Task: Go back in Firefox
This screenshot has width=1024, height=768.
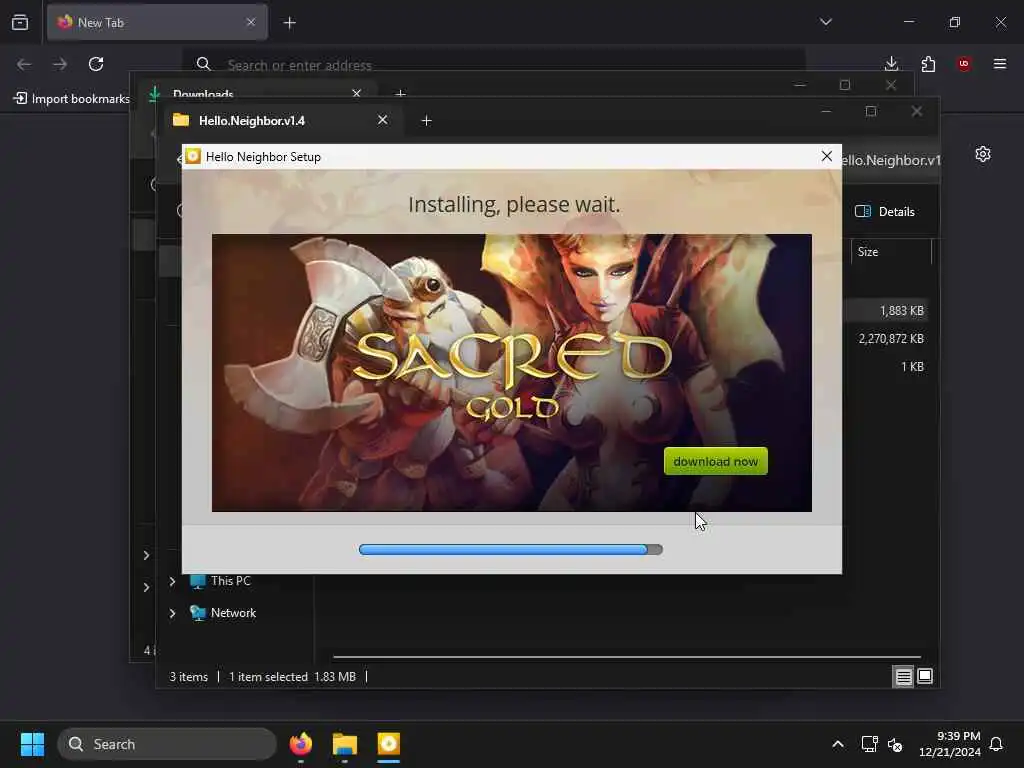Action: (x=24, y=63)
